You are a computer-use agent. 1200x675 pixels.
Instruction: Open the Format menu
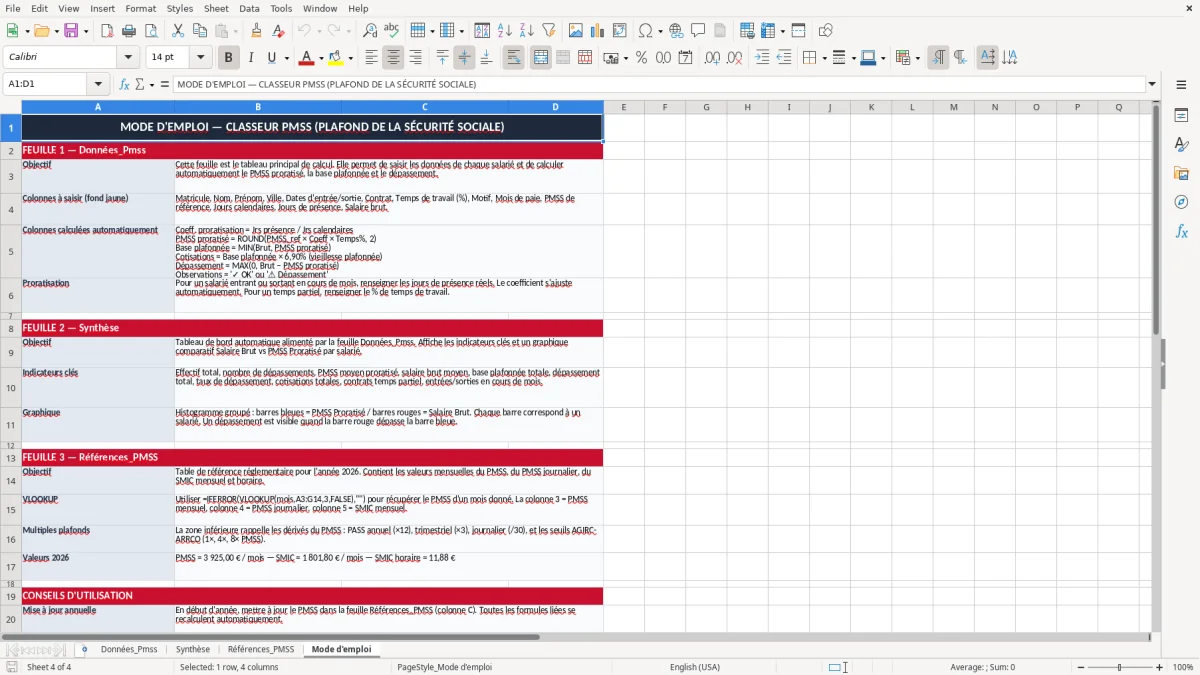(x=140, y=8)
